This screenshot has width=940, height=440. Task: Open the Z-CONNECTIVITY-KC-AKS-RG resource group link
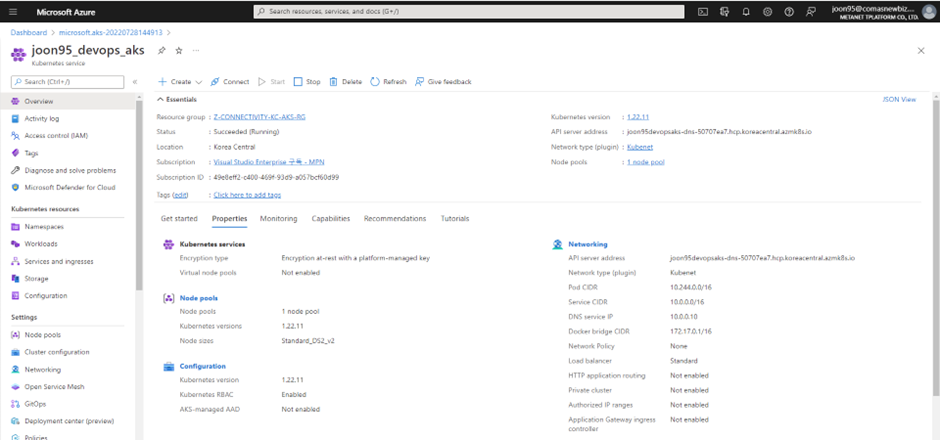(260, 117)
